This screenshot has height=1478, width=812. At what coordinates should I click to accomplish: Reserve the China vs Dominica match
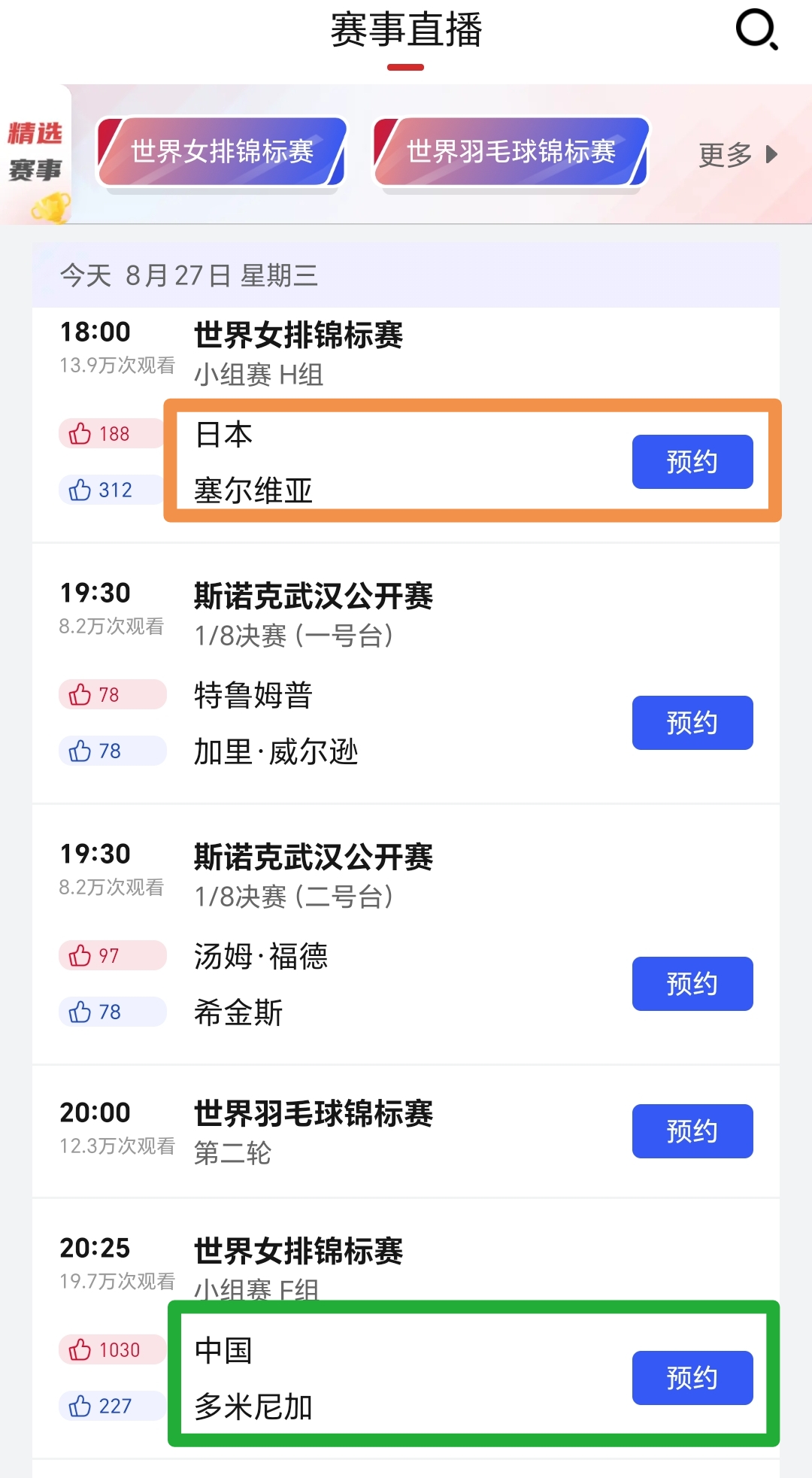point(692,1378)
